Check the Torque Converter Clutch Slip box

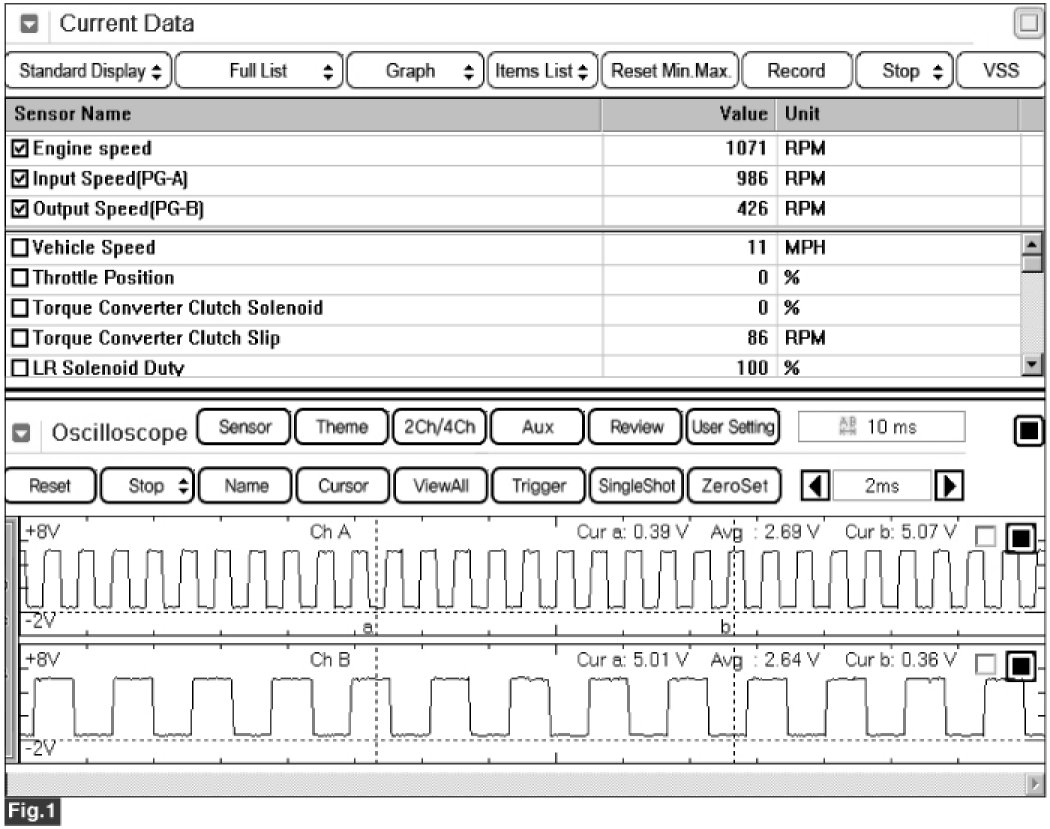pyautogui.click(x=20, y=338)
